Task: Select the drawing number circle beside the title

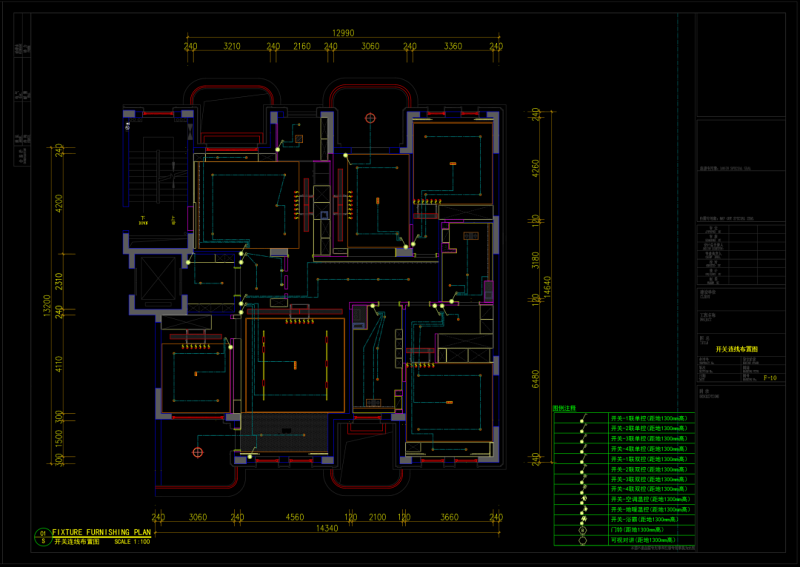Action: click(x=43, y=536)
